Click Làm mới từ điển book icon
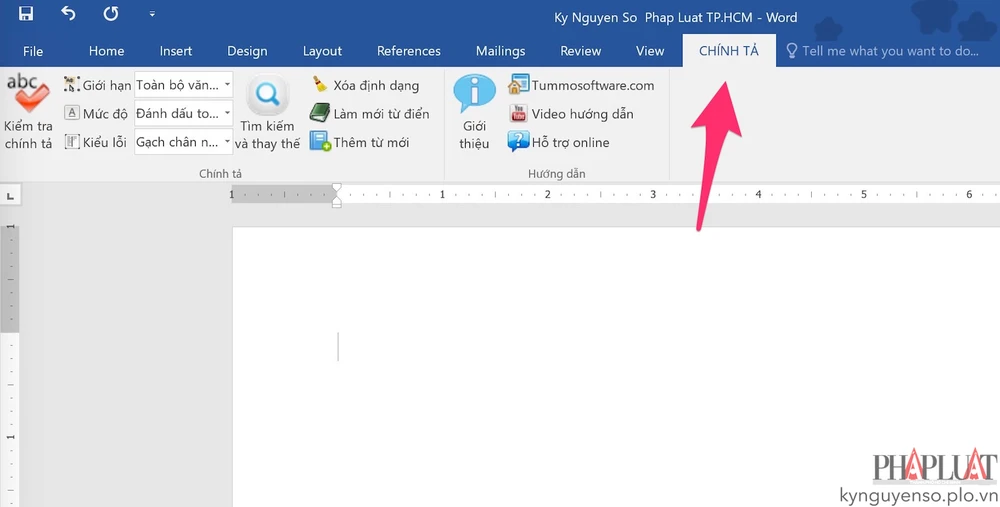1000x507 pixels. 320,114
